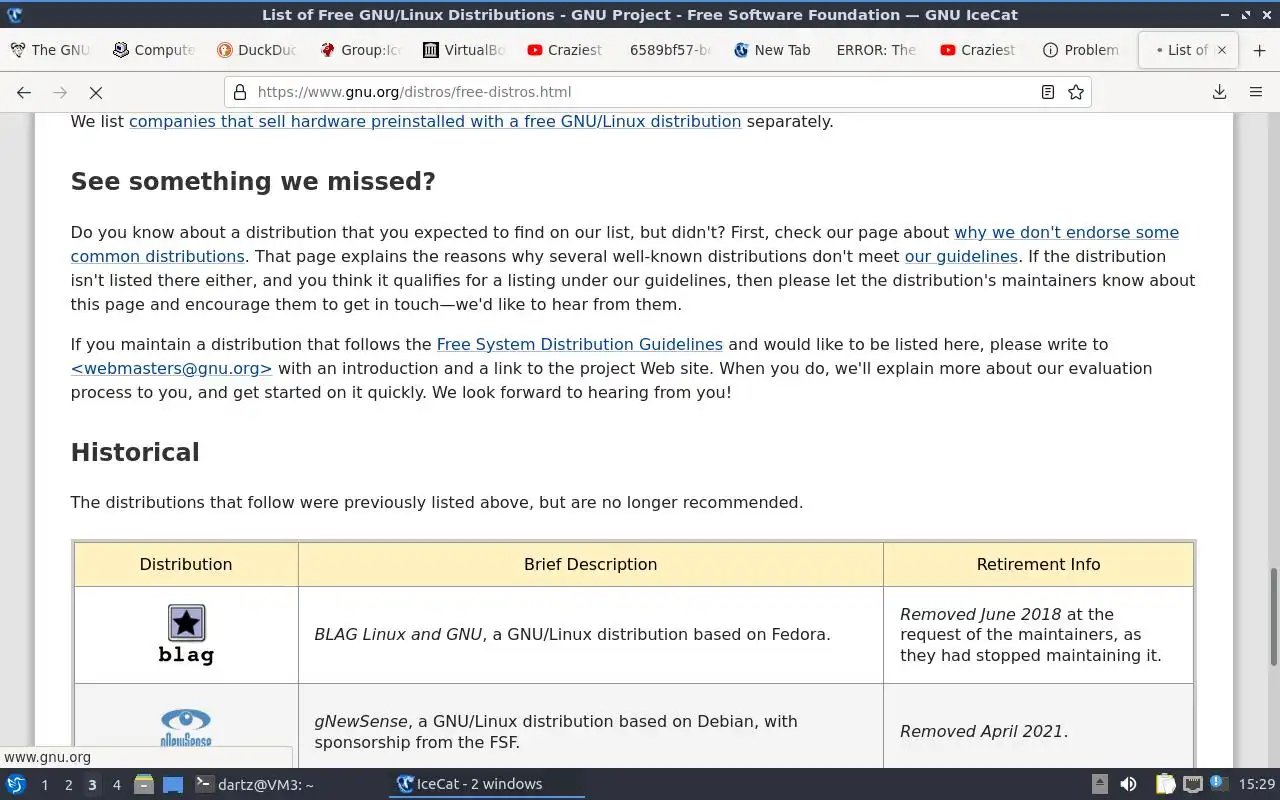
Task: Switch to workspace 1
Action: (44, 785)
